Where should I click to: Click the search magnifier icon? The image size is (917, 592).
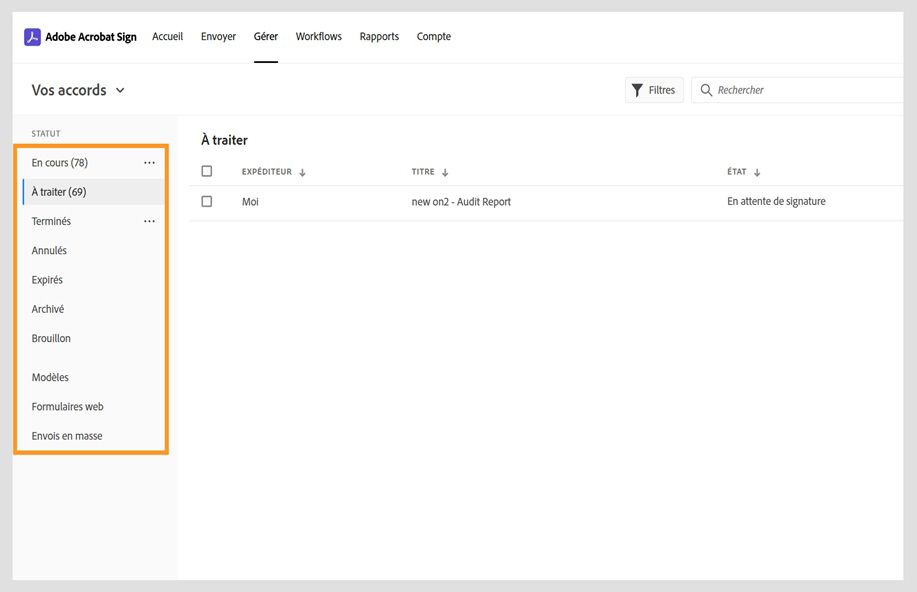coord(706,90)
